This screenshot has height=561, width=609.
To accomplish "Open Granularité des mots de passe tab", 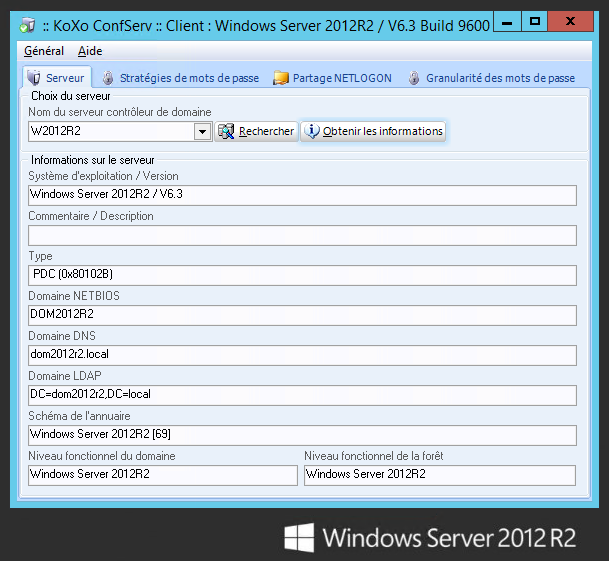I will pos(492,78).
